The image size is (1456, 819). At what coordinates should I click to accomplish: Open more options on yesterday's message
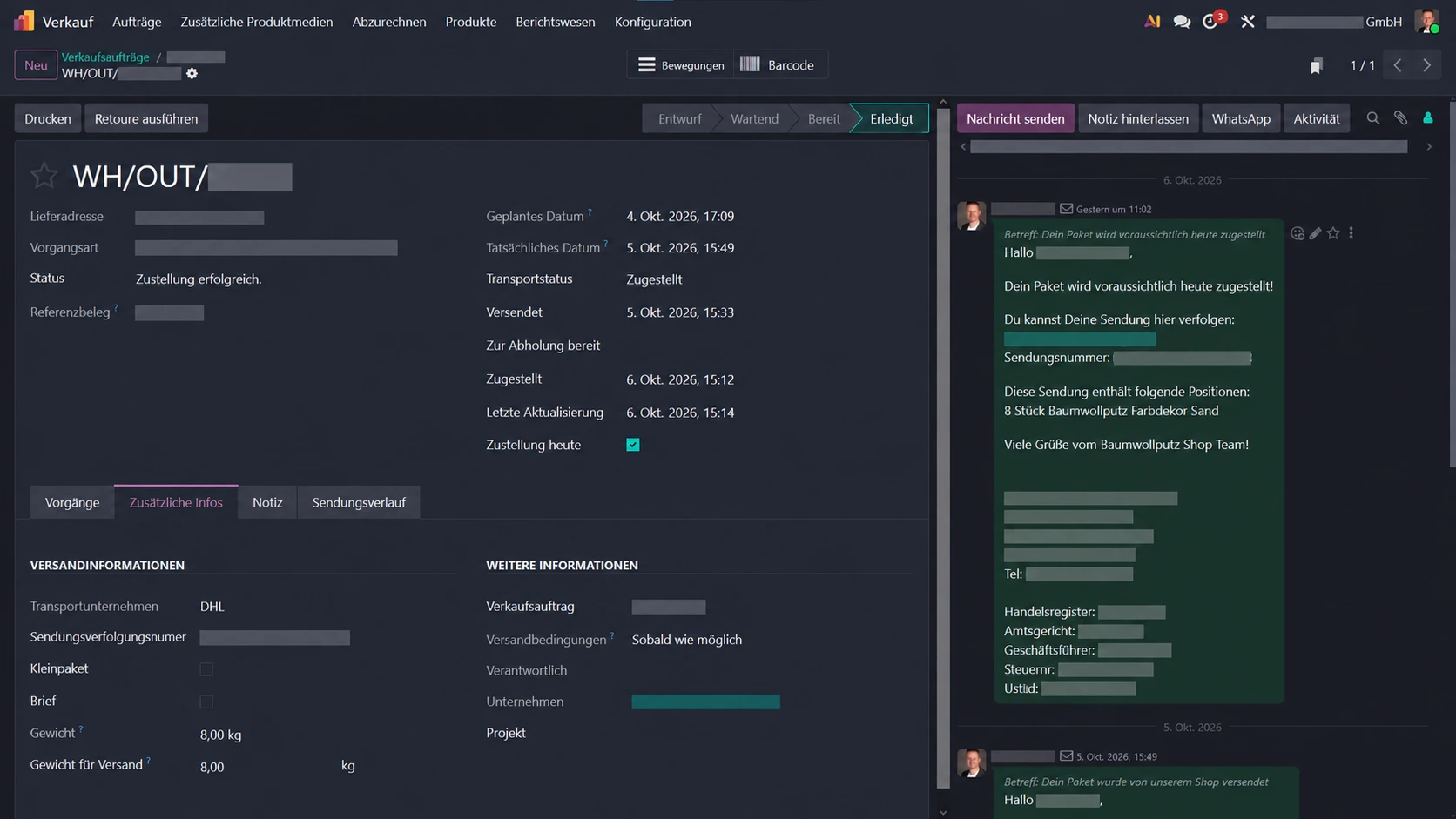coord(1351,233)
